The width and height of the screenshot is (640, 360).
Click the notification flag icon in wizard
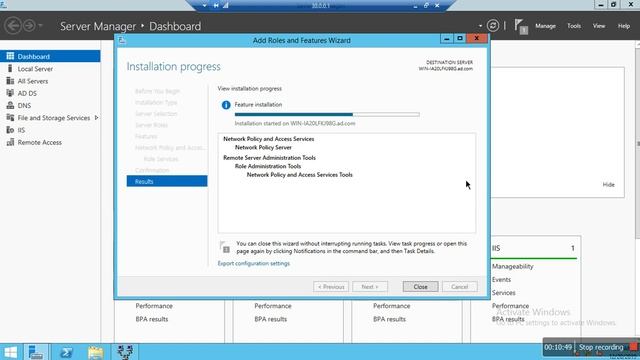click(225, 247)
